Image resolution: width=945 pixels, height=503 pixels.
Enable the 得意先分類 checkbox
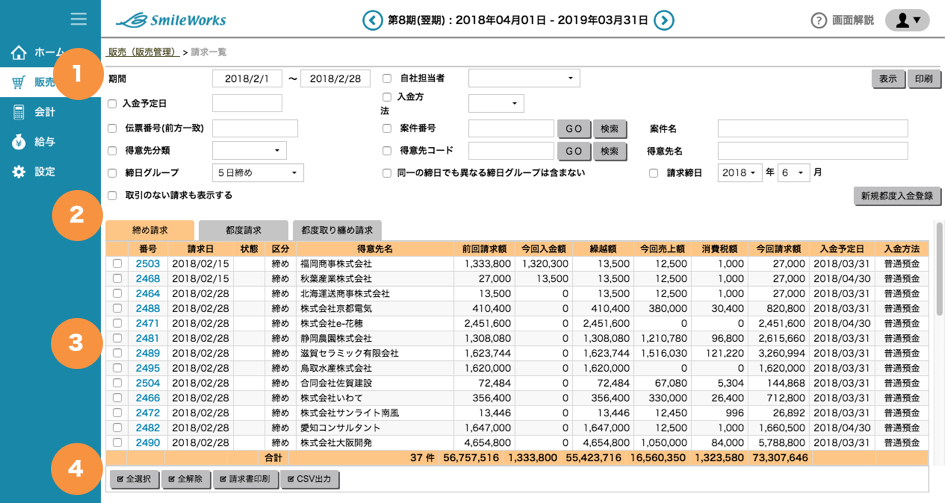tap(112, 151)
